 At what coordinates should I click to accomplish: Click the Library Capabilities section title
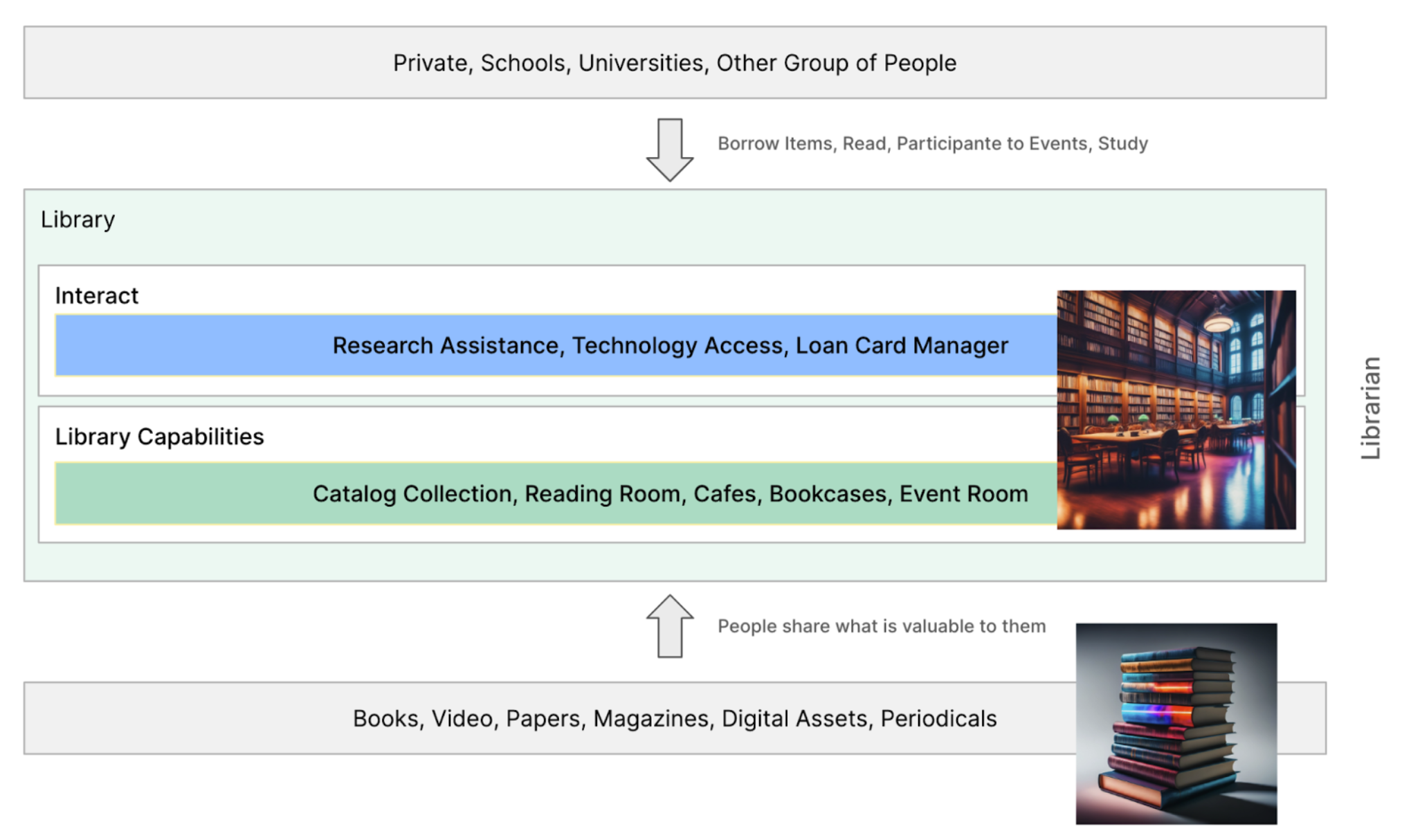tap(159, 437)
